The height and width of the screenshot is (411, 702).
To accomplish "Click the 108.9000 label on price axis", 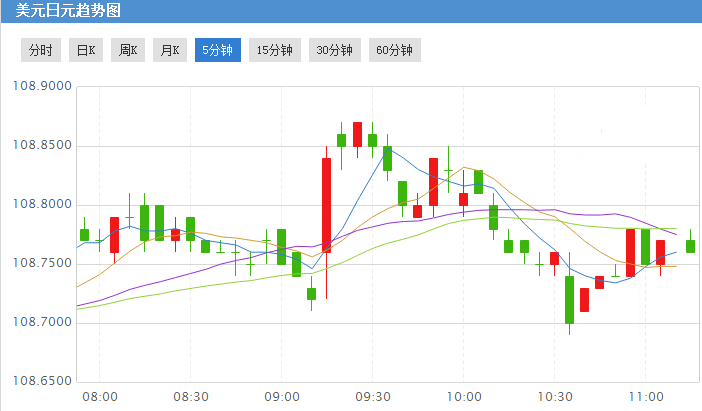I will (40, 87).
